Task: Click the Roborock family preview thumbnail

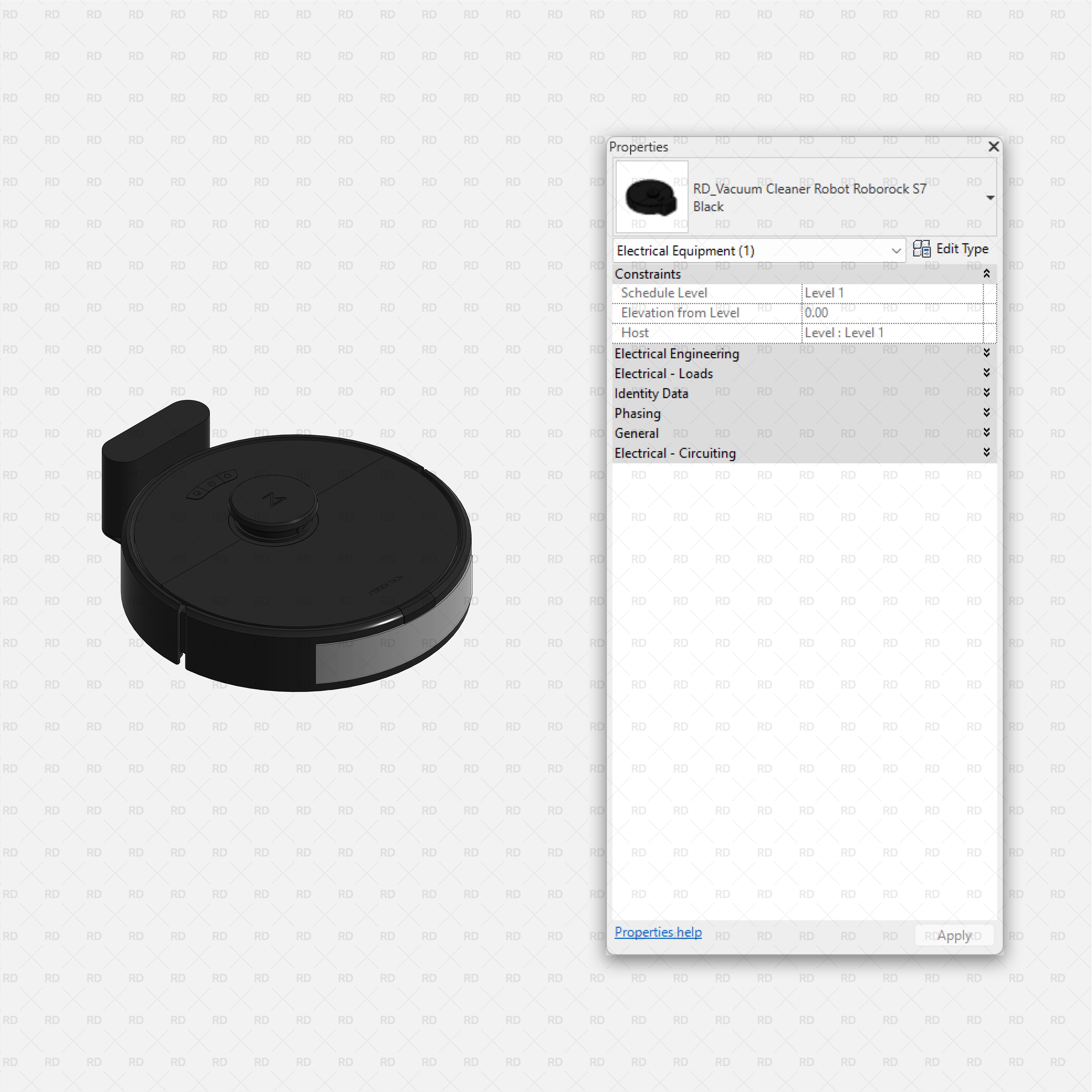Action: 651,197
